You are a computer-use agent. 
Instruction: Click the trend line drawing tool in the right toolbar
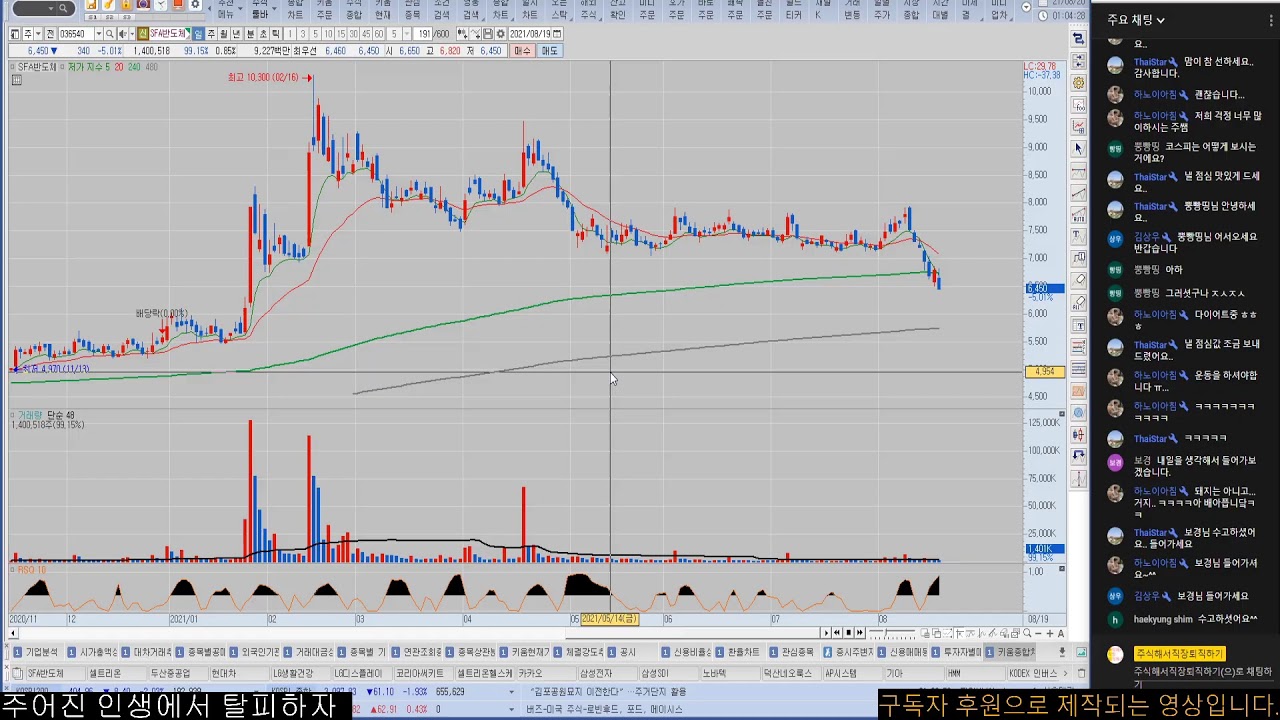(x=1079, y=192)
